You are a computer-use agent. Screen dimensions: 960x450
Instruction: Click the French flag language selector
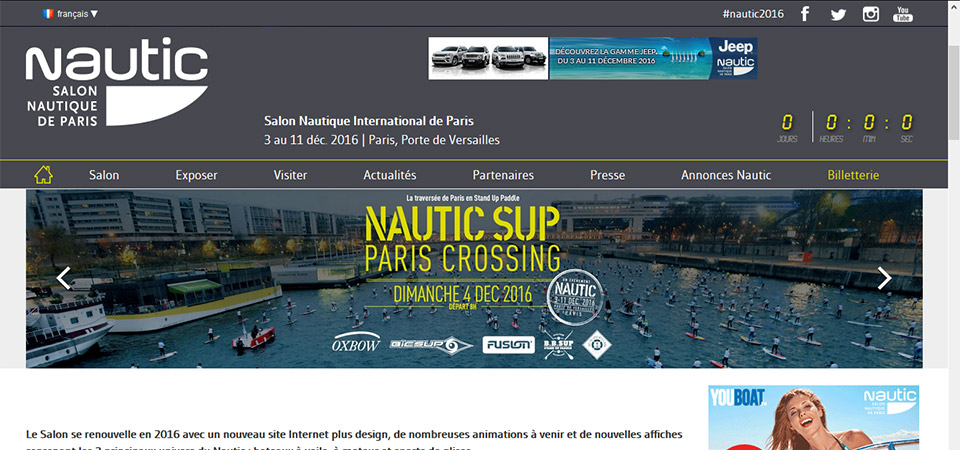click(48, 13)
